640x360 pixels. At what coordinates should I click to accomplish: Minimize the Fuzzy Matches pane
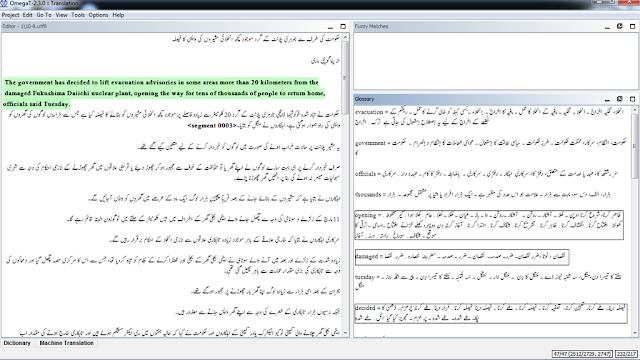607,27
